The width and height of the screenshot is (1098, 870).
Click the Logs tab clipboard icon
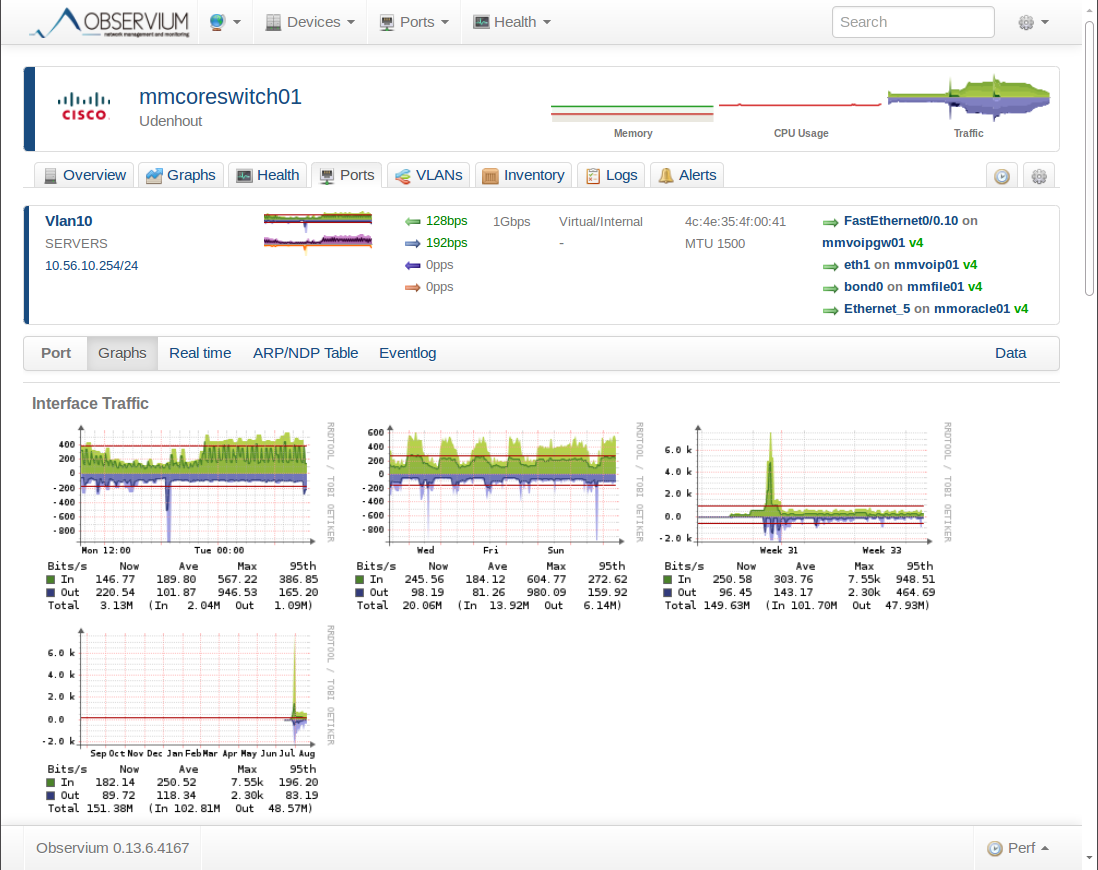pos(593,175)
